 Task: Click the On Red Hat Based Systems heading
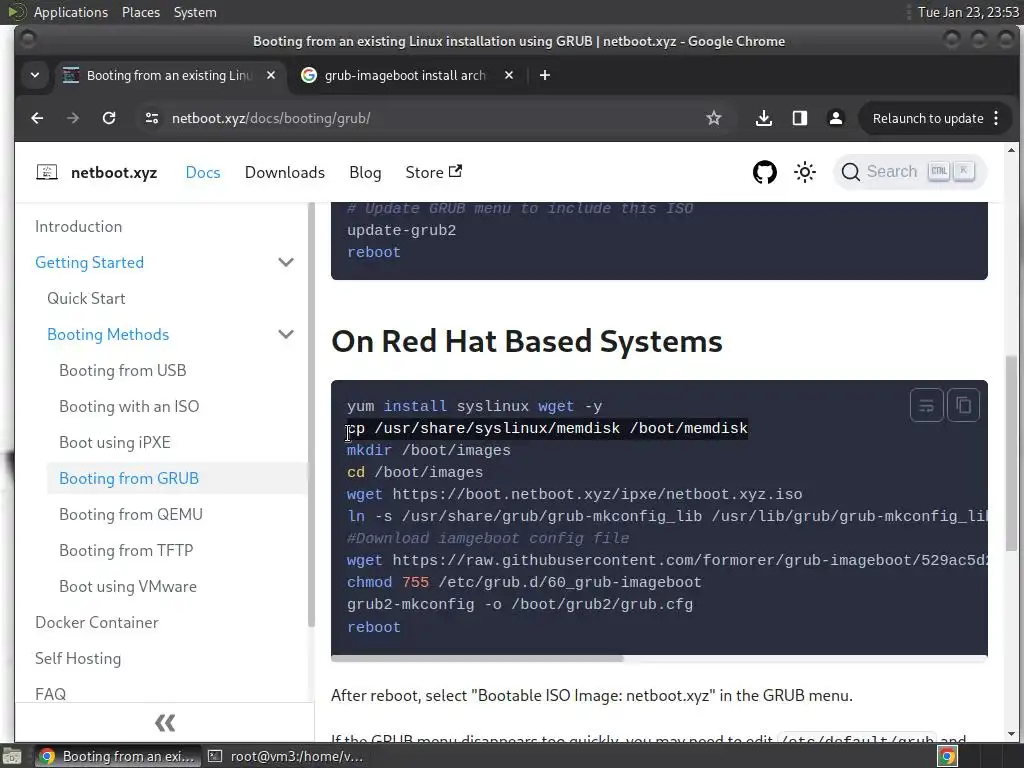coord(526,342)
